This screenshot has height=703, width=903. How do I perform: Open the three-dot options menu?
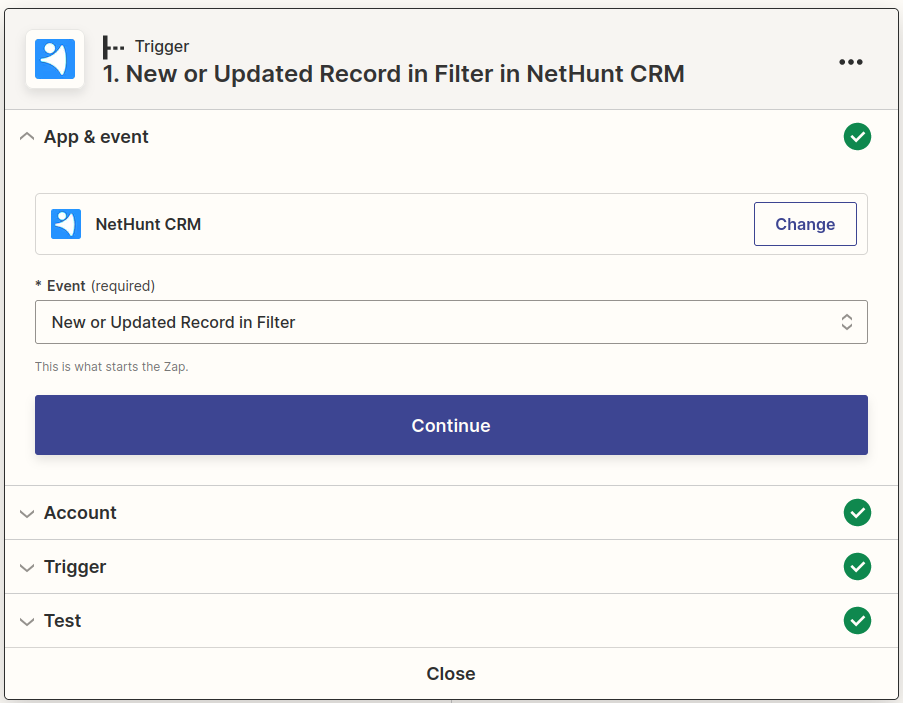click(x=851, y=61)
